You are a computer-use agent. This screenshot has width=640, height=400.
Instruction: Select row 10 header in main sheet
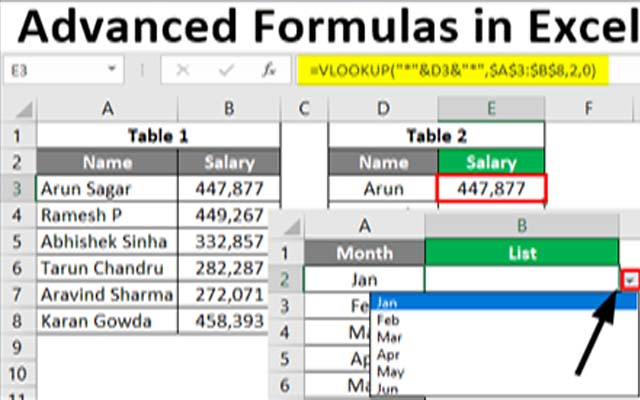coord(18,374)
